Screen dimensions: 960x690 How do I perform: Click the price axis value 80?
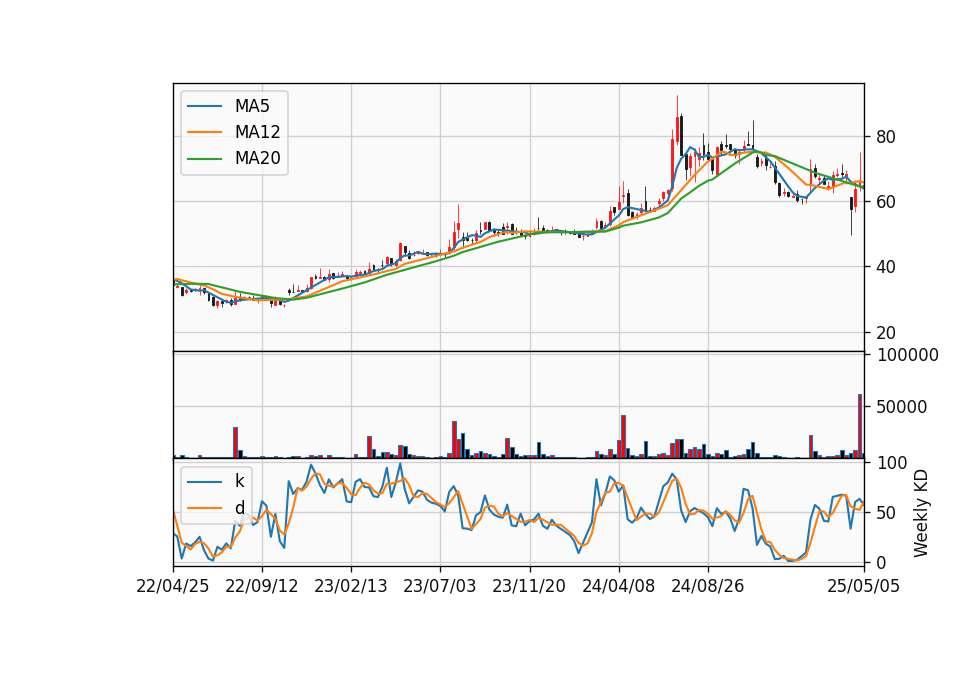886,137
